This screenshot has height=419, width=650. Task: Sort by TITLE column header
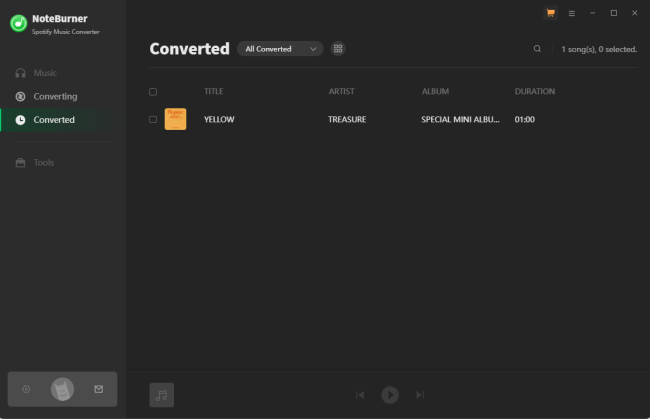(213, 92)
